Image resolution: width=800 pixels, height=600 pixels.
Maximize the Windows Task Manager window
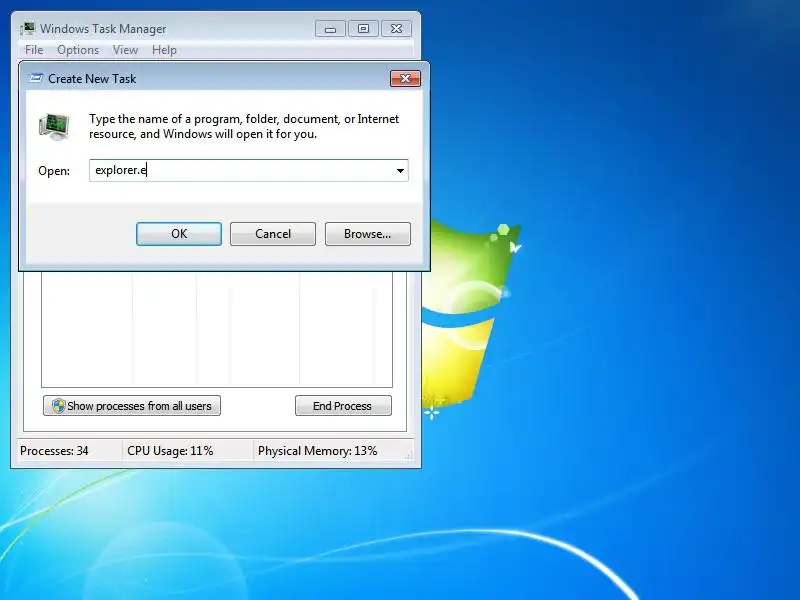click(363, 29)
